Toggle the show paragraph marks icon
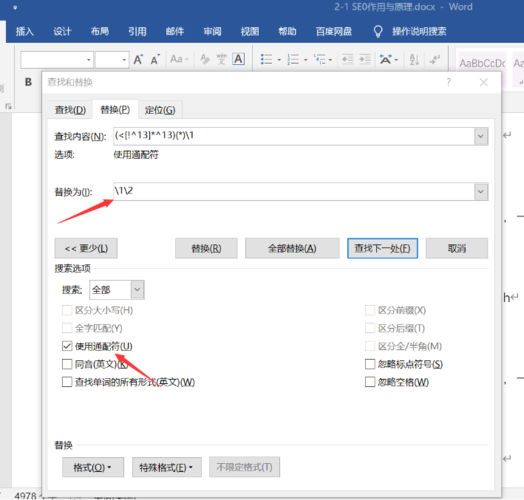The image size is (524, 500). [x=434, y=59]
